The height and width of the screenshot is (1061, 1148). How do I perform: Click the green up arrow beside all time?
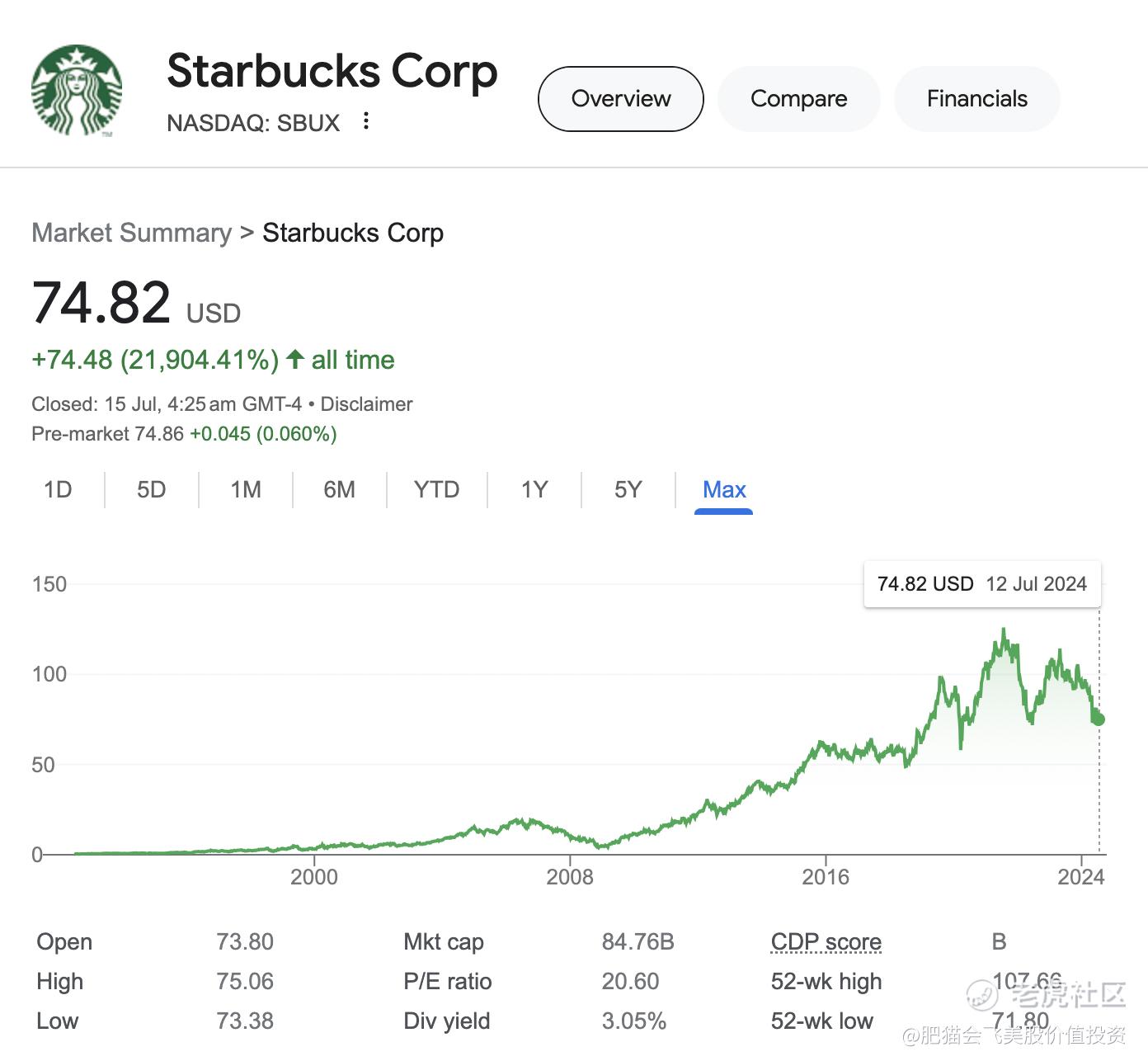295,360
